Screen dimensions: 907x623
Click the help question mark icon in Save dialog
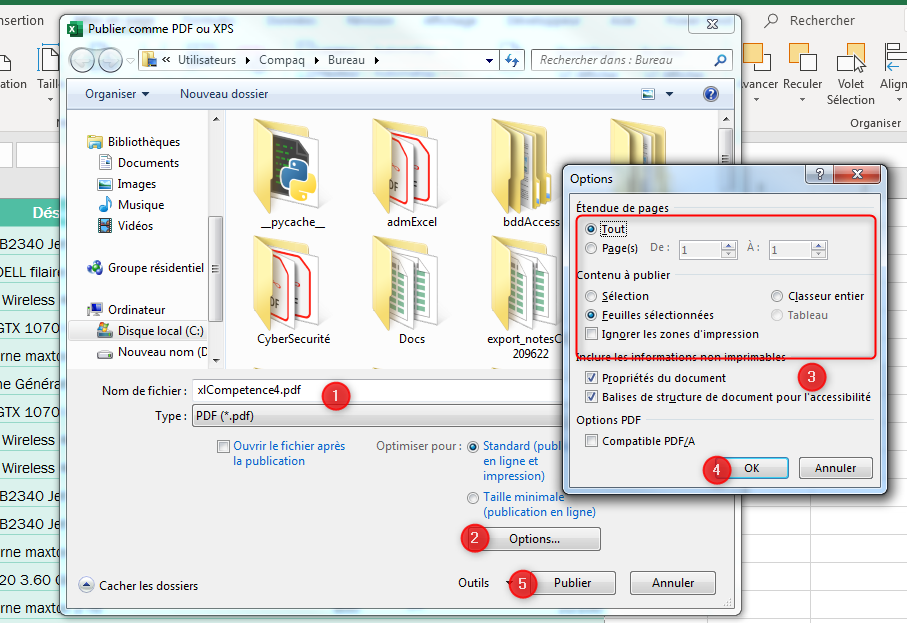[710, 94]
